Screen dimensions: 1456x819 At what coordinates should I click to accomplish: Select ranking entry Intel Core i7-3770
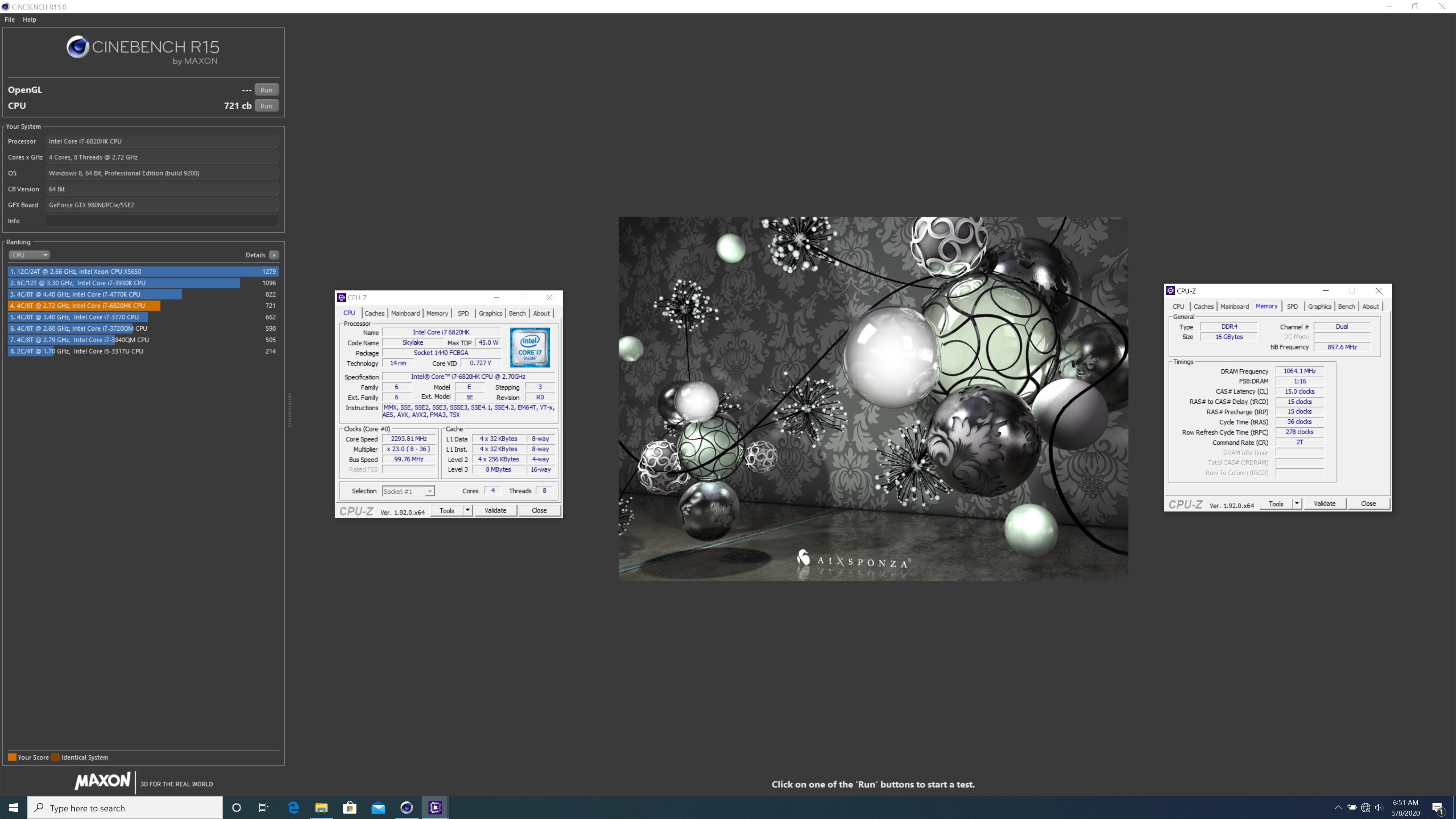pyautogui.click(x=143, y=317)
